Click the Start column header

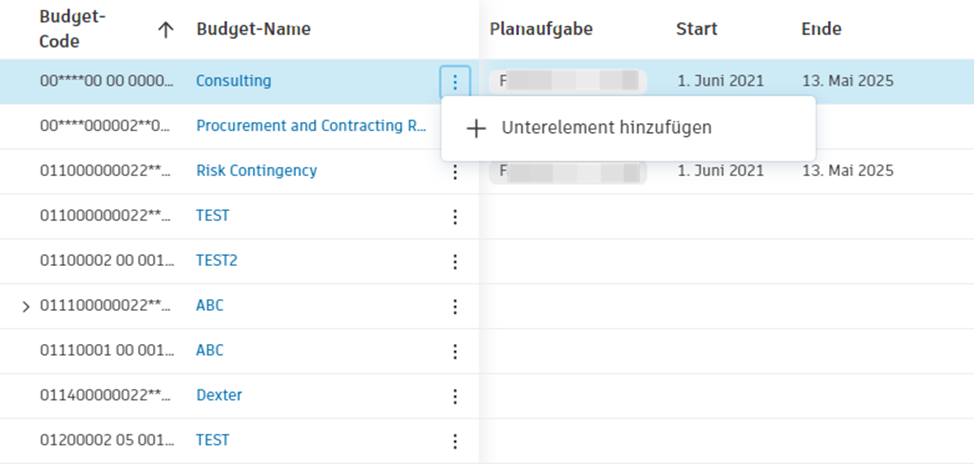click(x=695, y=30)
